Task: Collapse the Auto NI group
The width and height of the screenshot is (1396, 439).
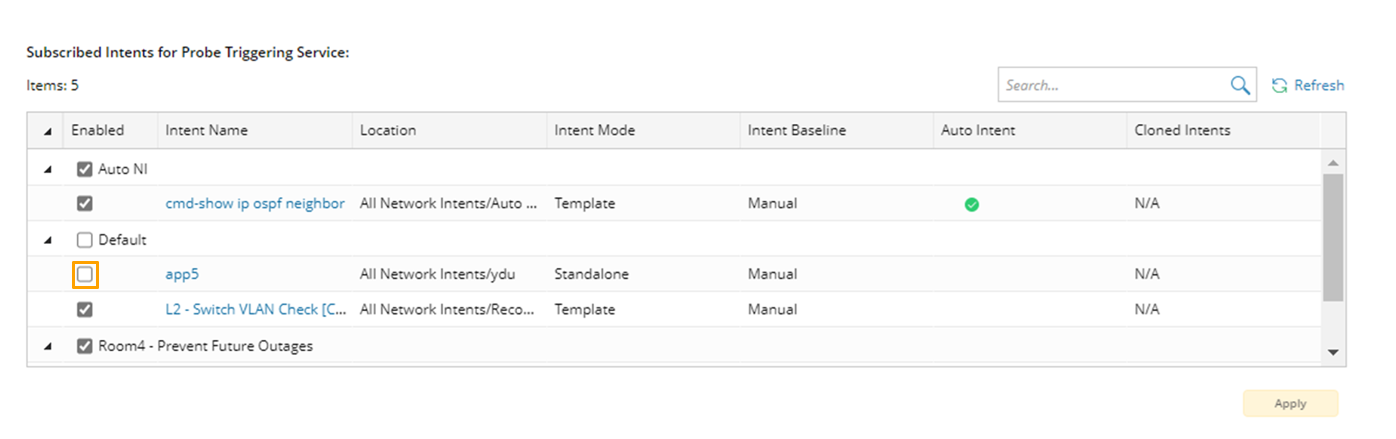Action: point(48,170)
